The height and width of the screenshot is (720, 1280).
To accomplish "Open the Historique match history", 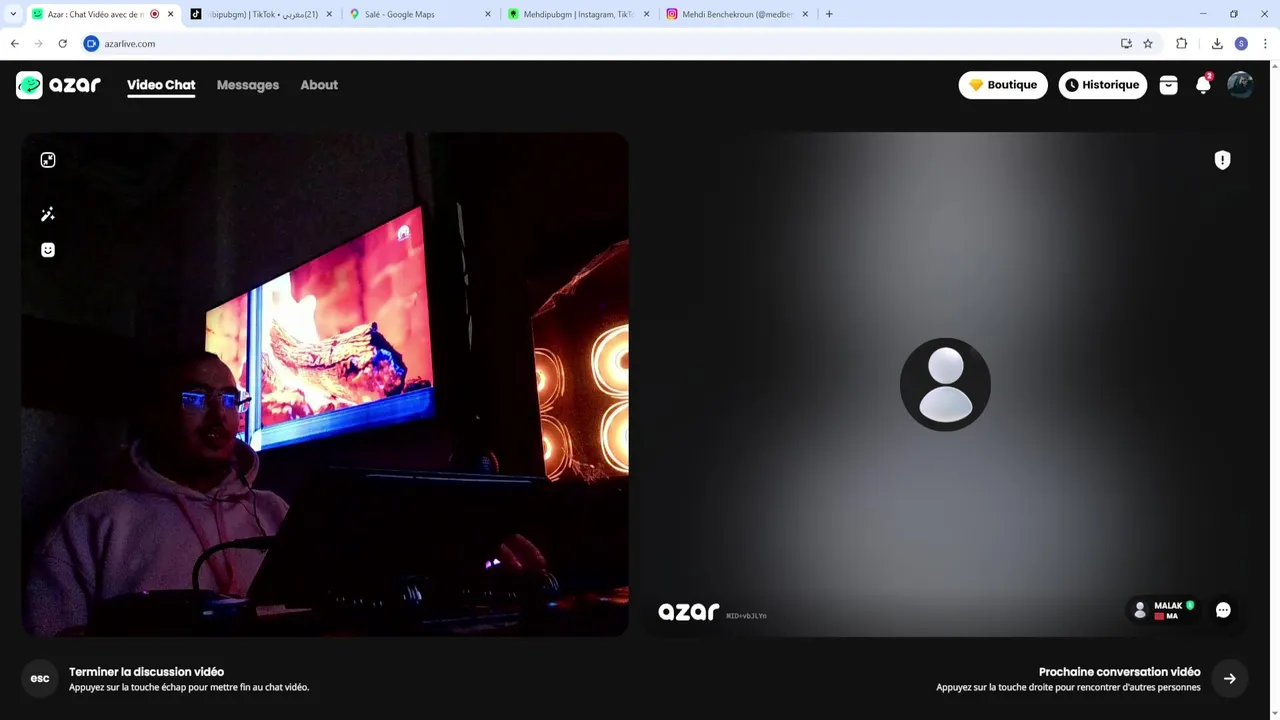I will (x=1102, y=85).
